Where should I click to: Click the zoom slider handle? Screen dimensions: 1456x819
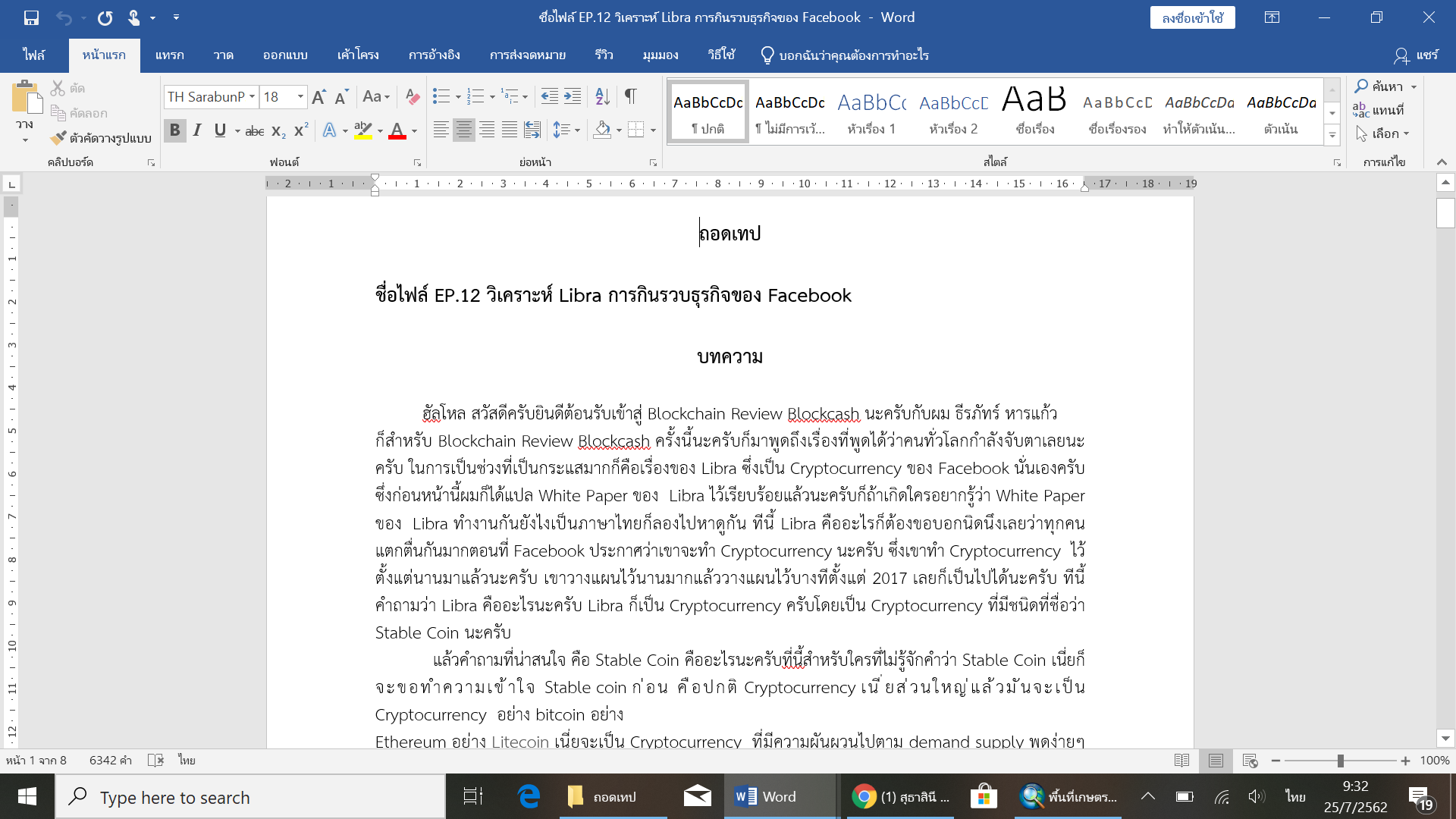[1340, 761]
